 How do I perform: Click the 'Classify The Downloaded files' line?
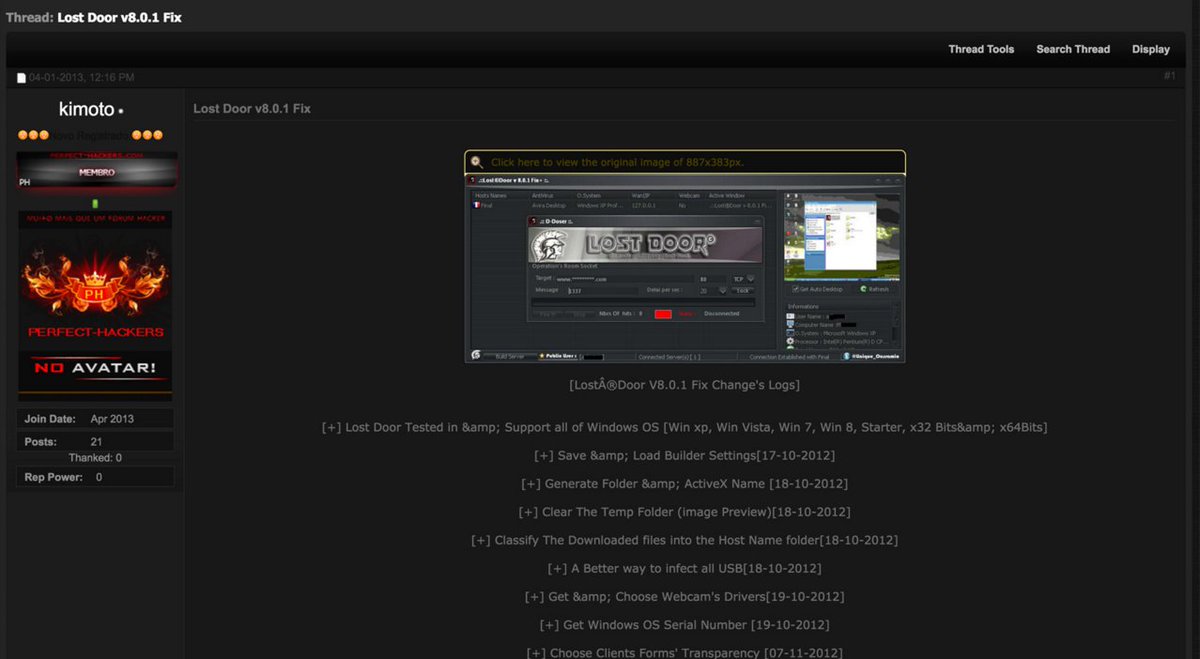coord(685,540)
